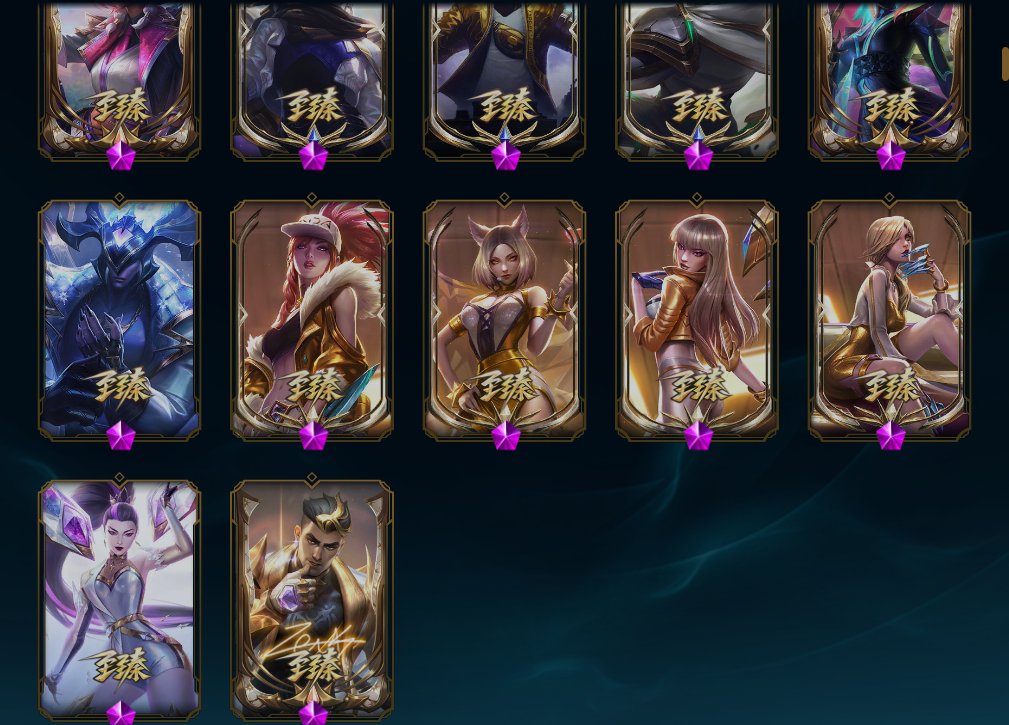This screenshot has height=725, width=1009.
Task: Select the gold-and-white jacket card in the cropped row
Action: 504,80
